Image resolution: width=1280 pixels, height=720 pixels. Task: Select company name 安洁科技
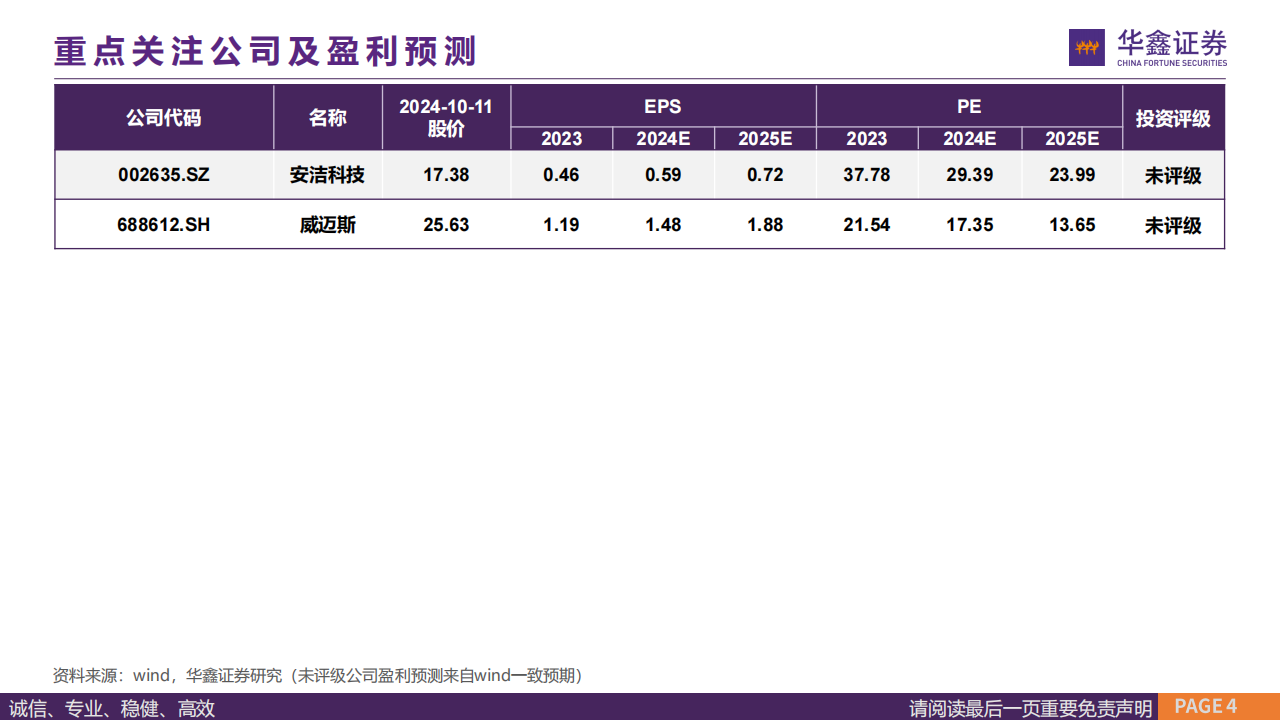[328, 175]
